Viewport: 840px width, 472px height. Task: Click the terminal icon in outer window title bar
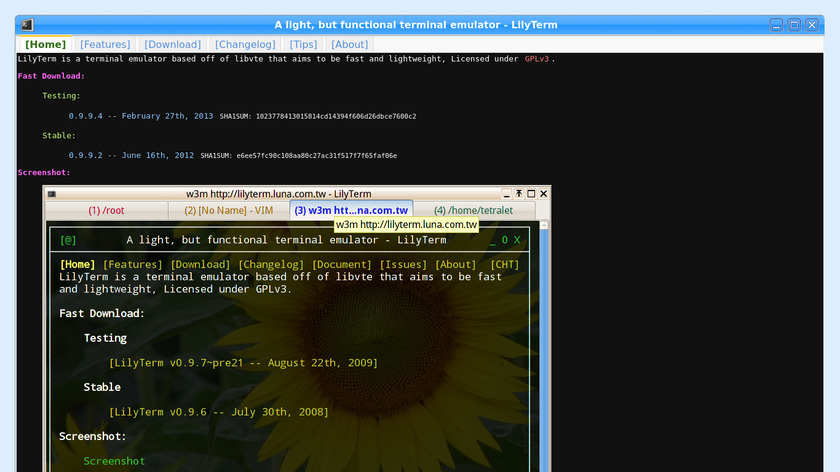point(27,25)
